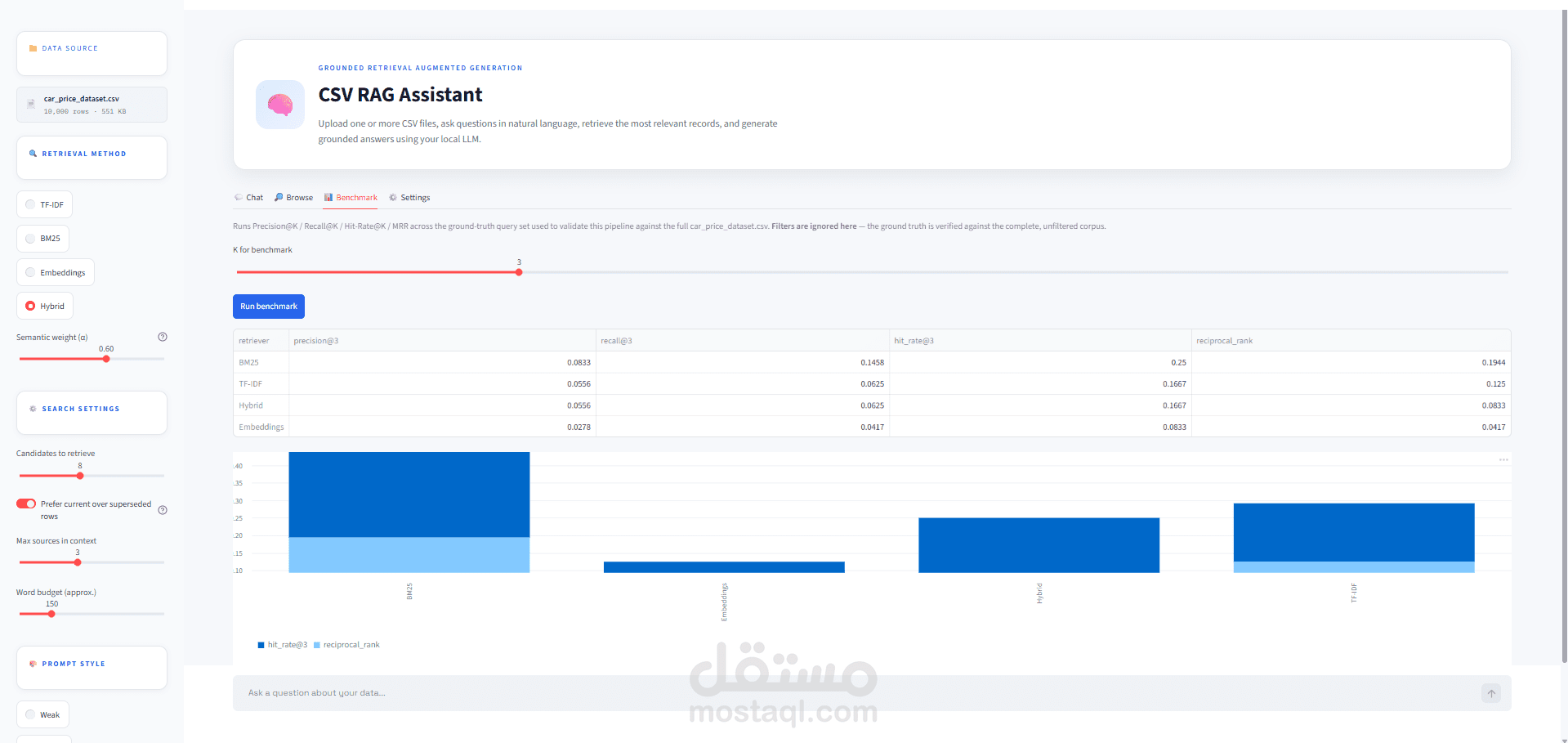
Task: Click the Data Source folder icon
Action: [33, 48]
